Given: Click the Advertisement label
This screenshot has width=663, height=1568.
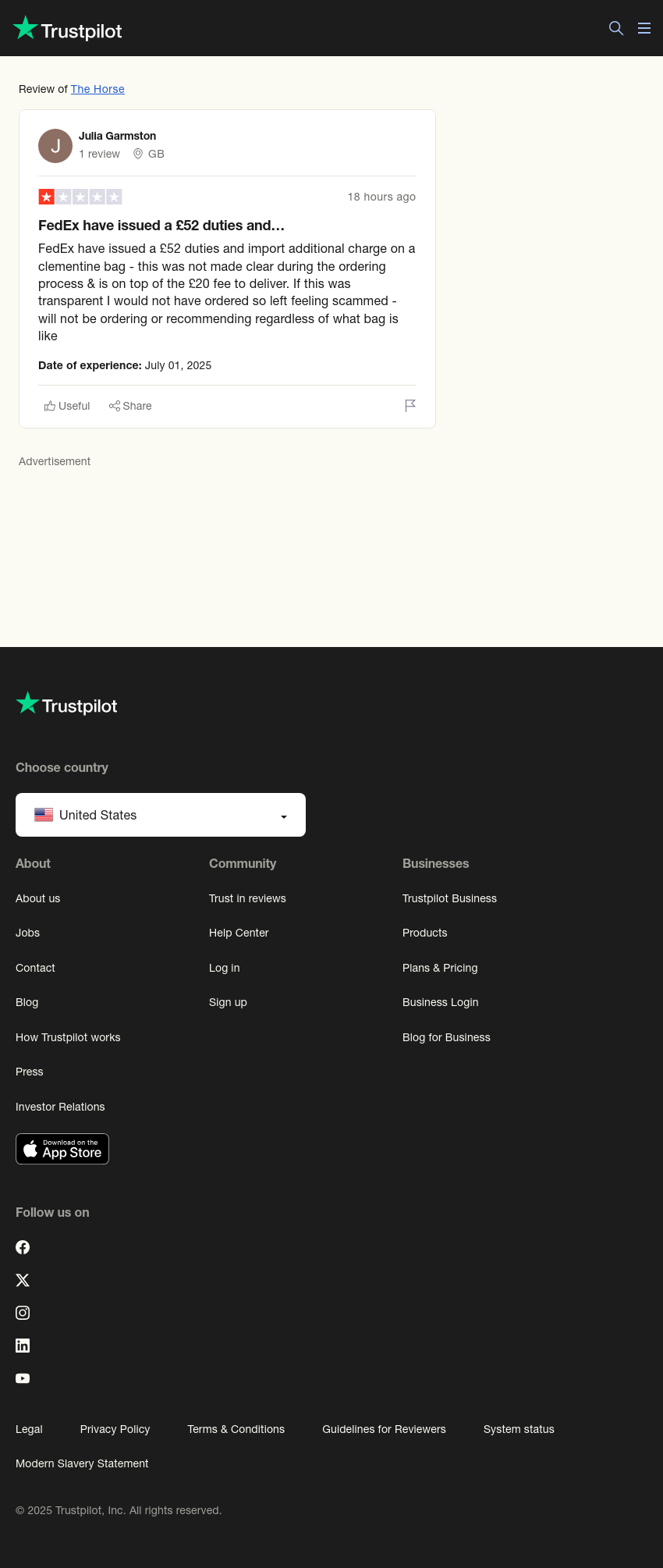Looking at the screenshot, I should coord(55,461).
